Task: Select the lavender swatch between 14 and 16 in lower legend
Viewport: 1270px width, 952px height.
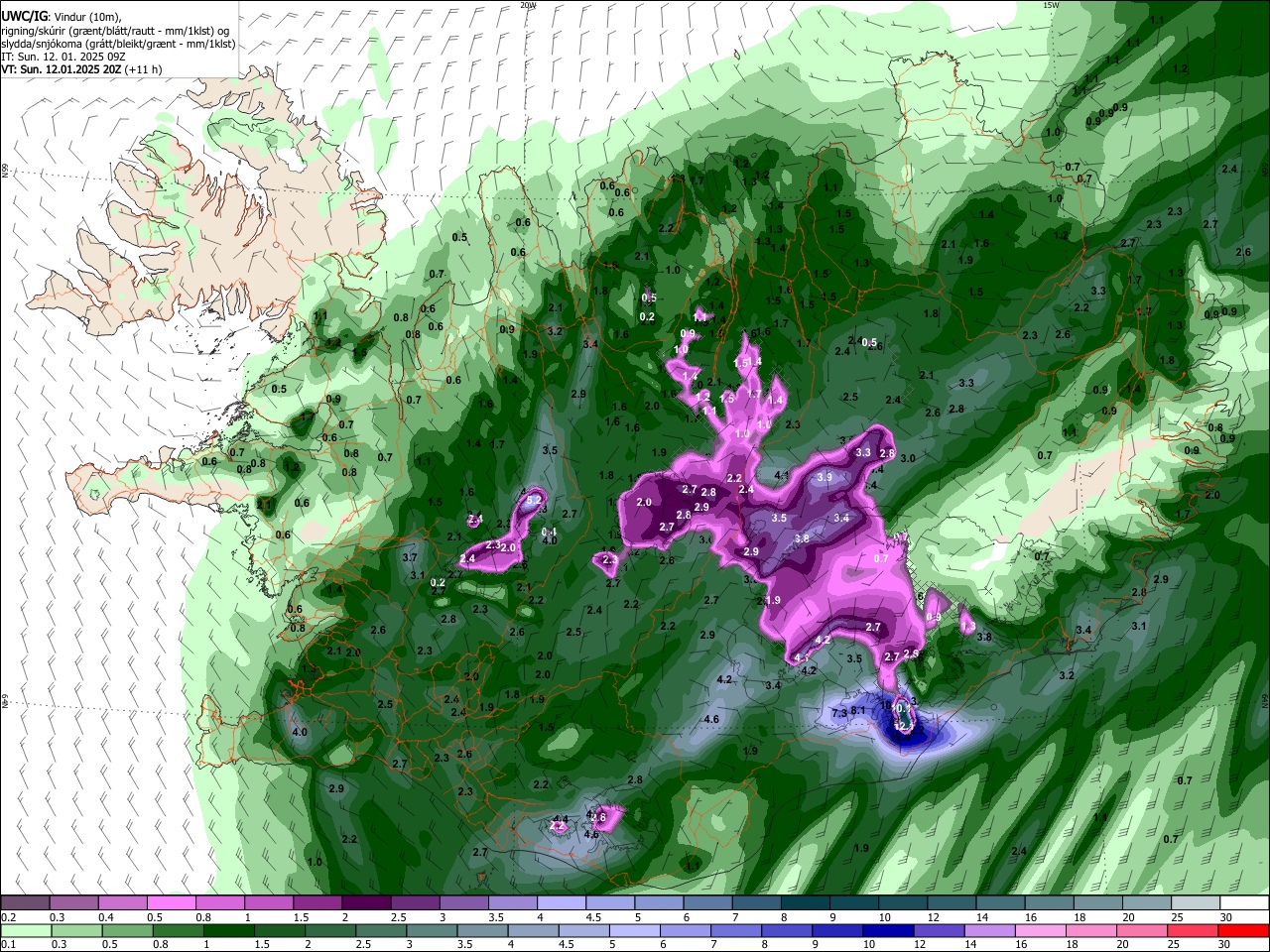Action: point(989,930)
